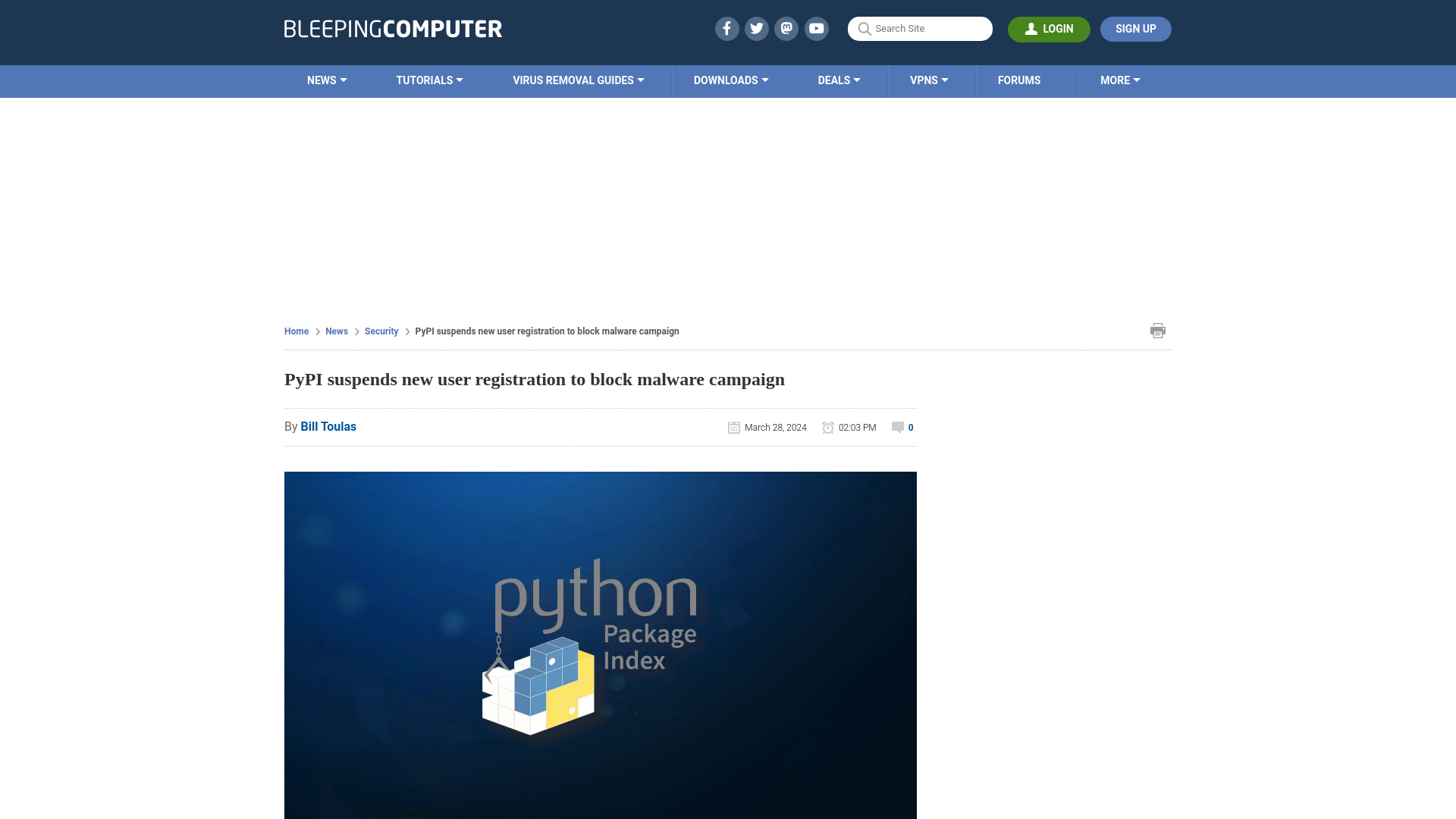Screen dimensions: 1456x819
Task: Click the Python Package Index article thumbnail
Action: [600, 644]
